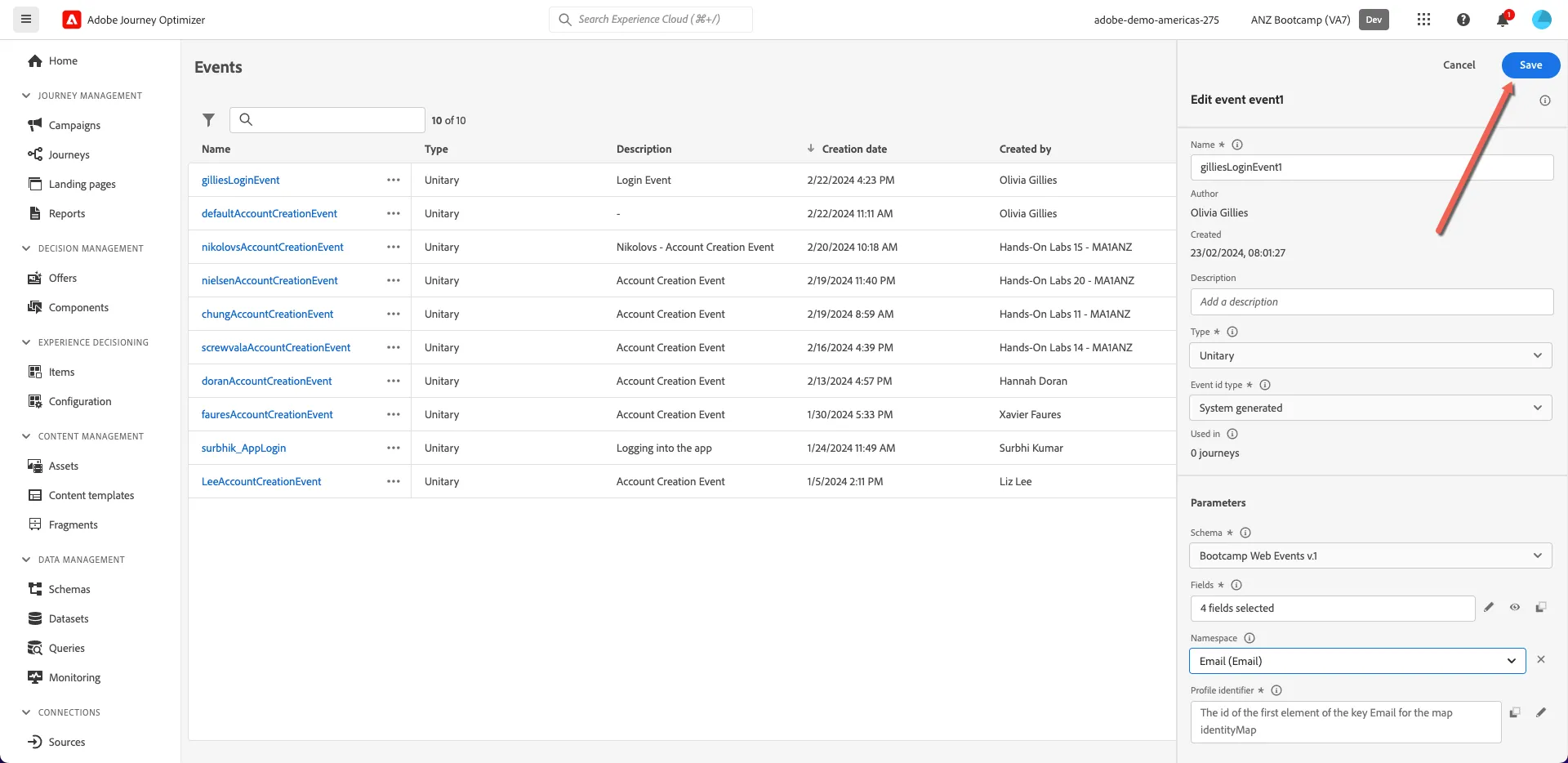Screen dimensions: 1568x763
Task: Open more actions for surbhik_AppLogin
Action: click(394, 448)
